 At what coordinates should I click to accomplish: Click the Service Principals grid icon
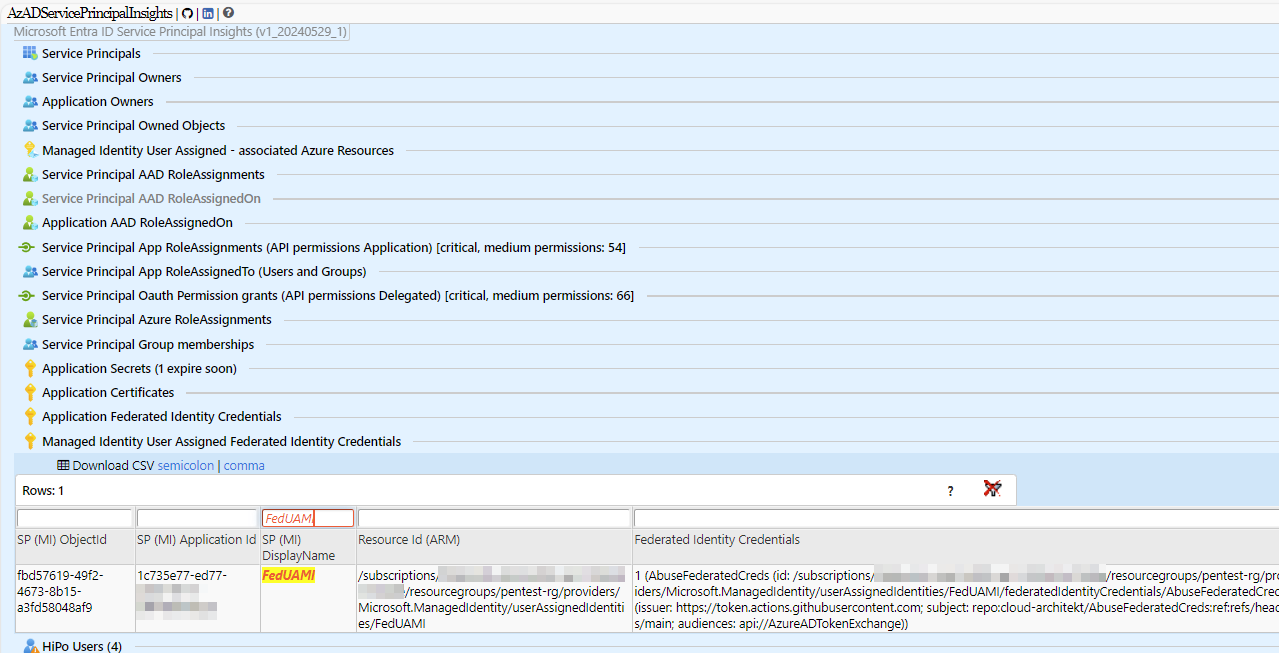(x=30, y=53)
